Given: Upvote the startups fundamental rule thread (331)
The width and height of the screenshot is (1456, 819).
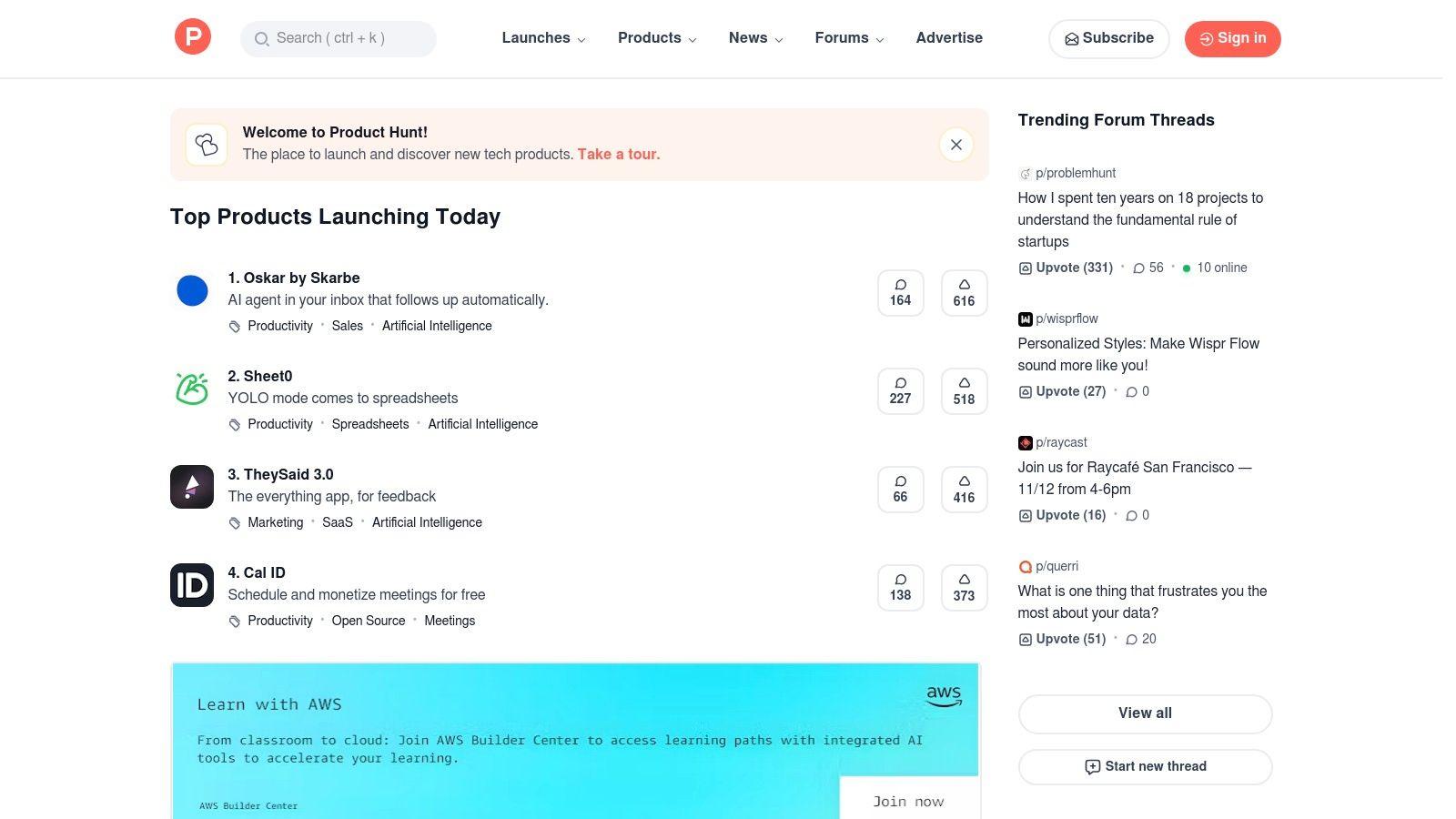Looking at the screenshot, I should (1066, 268).
